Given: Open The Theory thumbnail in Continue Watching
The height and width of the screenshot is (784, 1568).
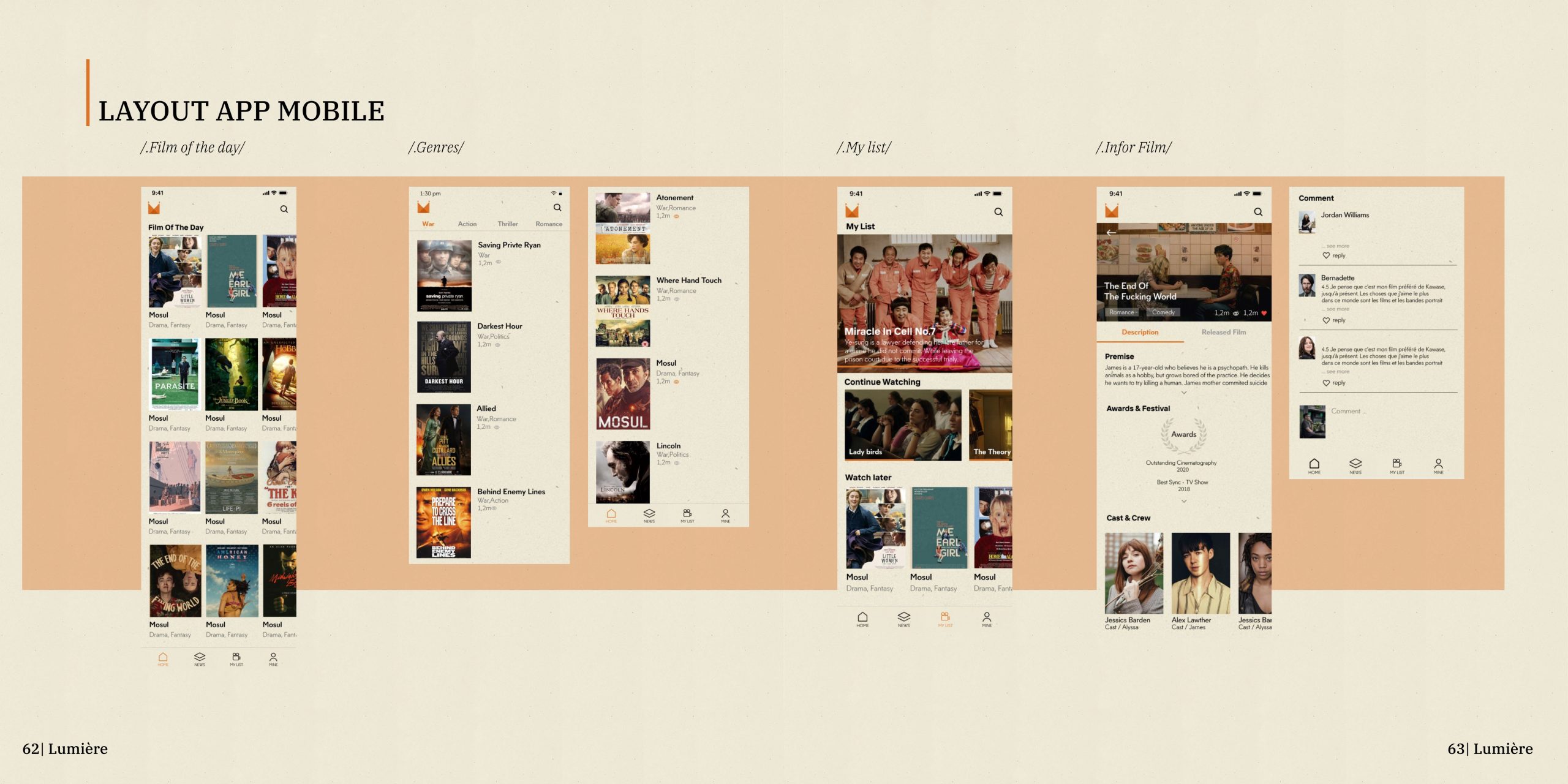Looking at the screenshot, I should click(x=990, y=425).
